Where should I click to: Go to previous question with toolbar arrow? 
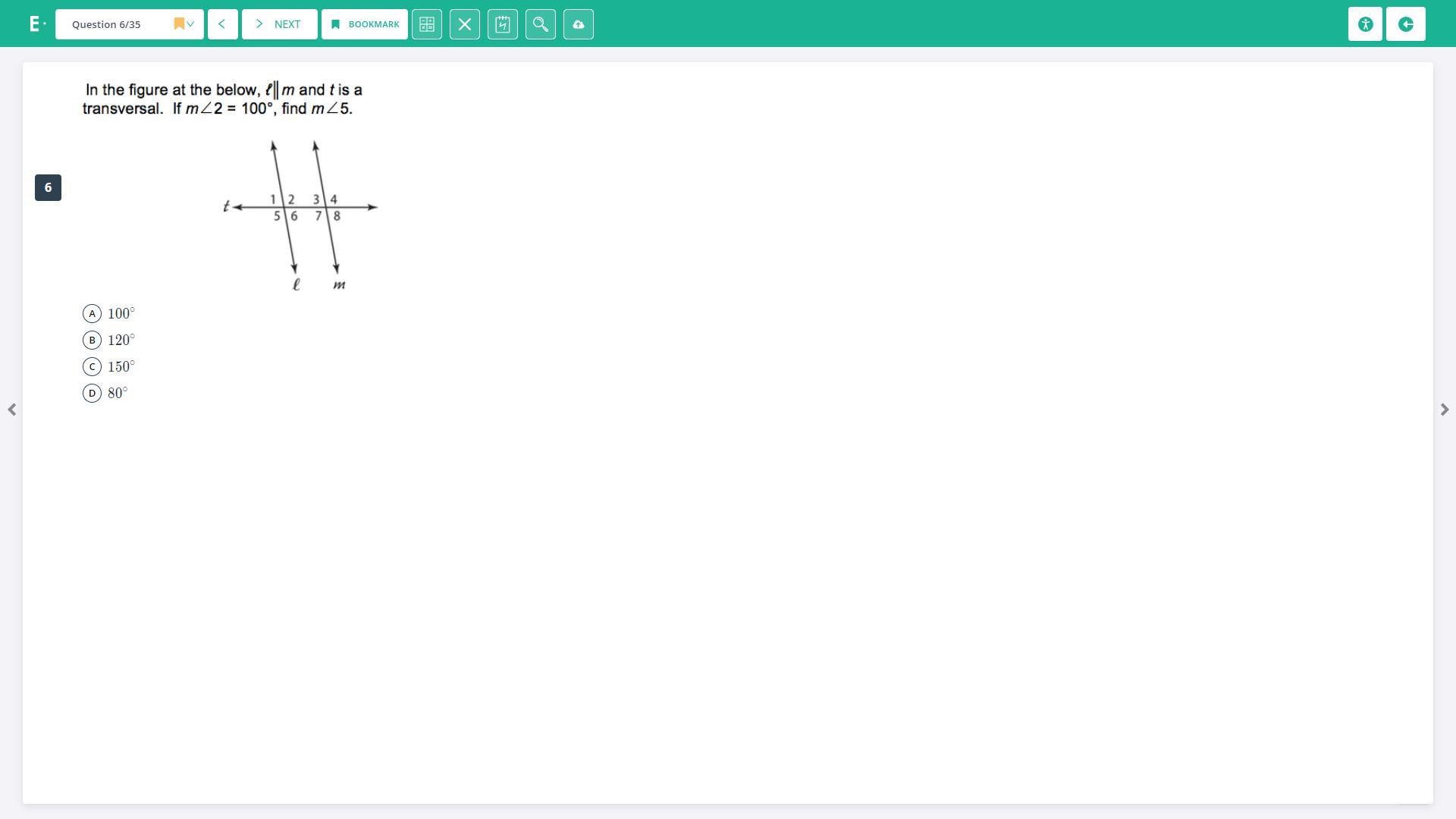(x=222, y=24)
